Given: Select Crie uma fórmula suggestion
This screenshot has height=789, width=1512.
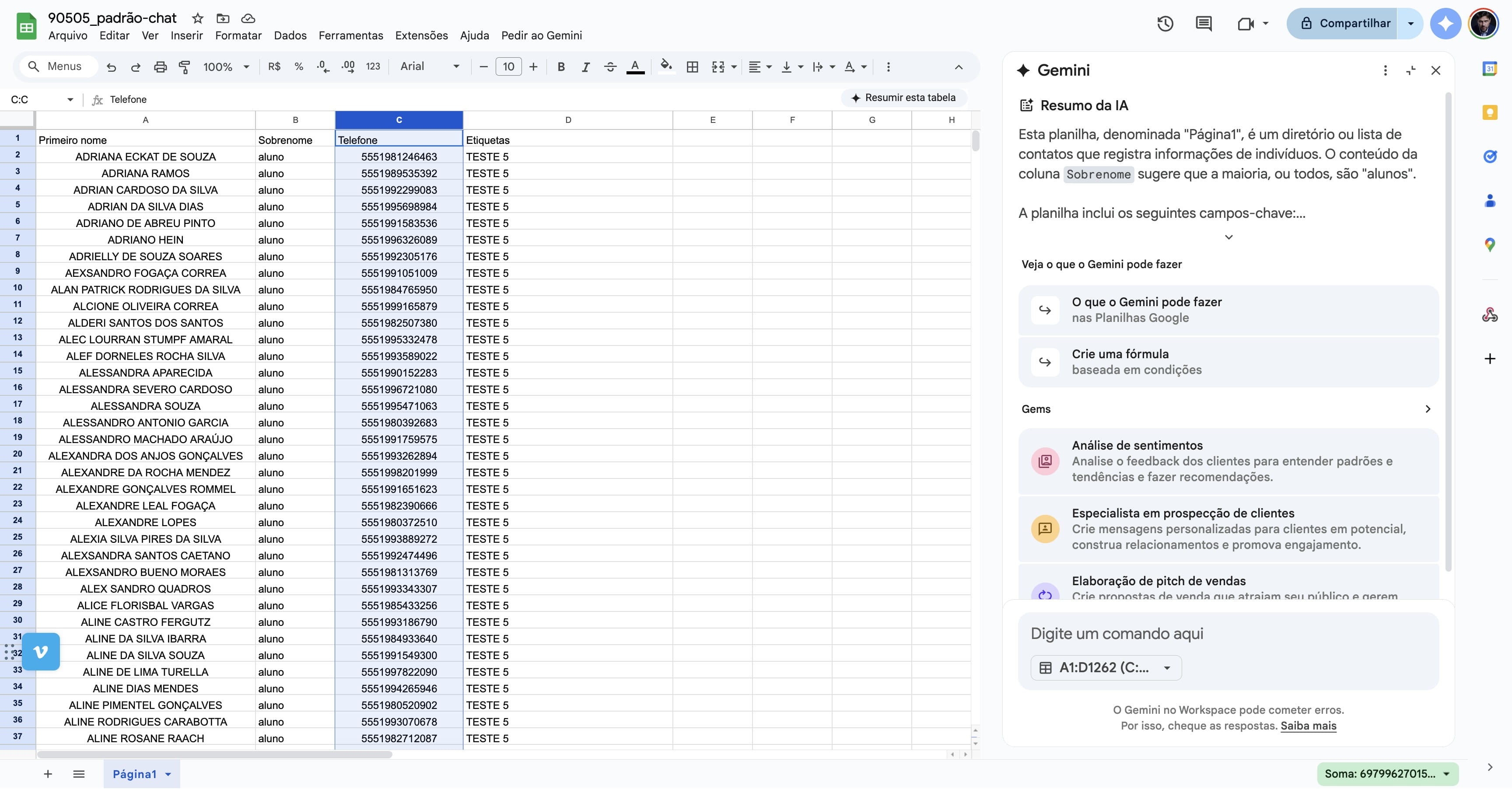Looking at the screenshot, I should (x=1228, y=362).
